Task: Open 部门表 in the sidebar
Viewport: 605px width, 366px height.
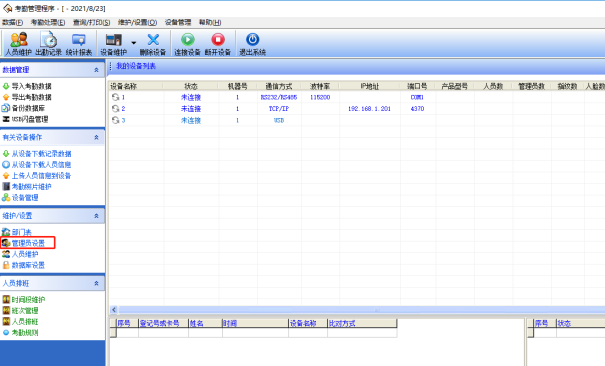Action: (22, 232)
